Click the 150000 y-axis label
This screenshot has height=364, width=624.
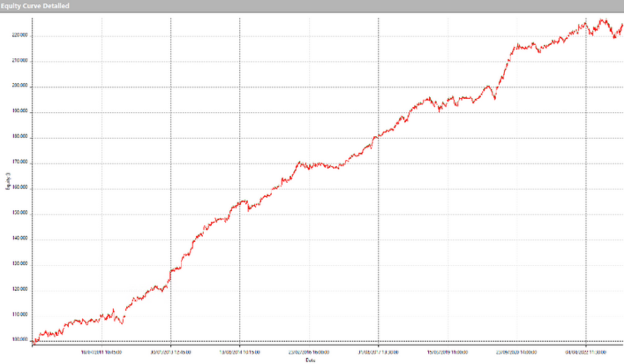point(20,213)
